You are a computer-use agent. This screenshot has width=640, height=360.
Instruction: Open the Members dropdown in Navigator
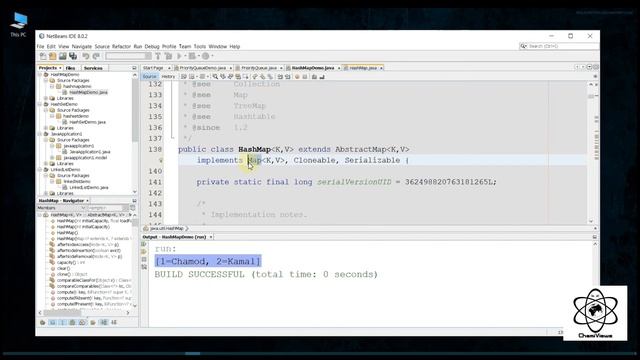[x=61, y=208]
